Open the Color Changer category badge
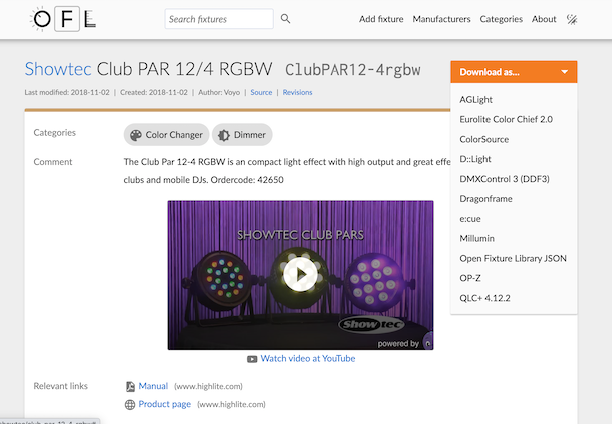The height and width of the screenshot is (424, 612). [167, 135]
